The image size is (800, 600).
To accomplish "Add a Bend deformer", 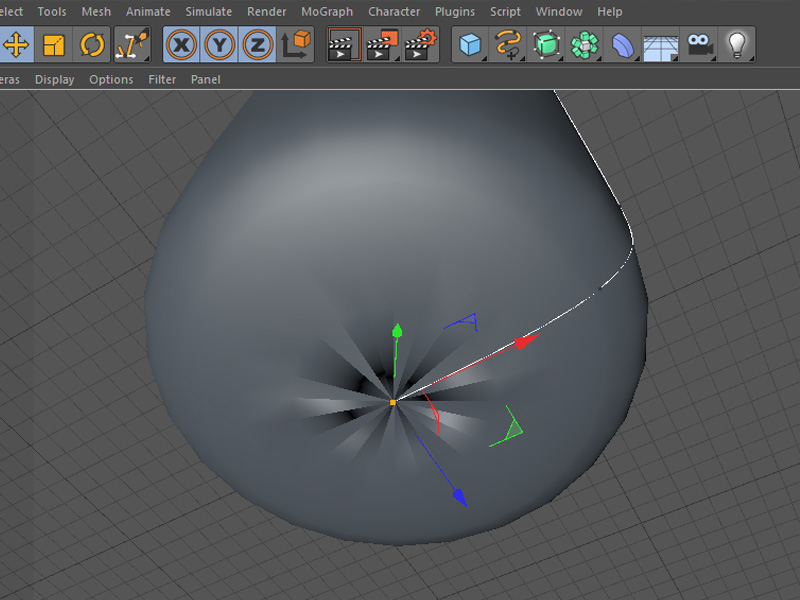I will pos(622,45).
